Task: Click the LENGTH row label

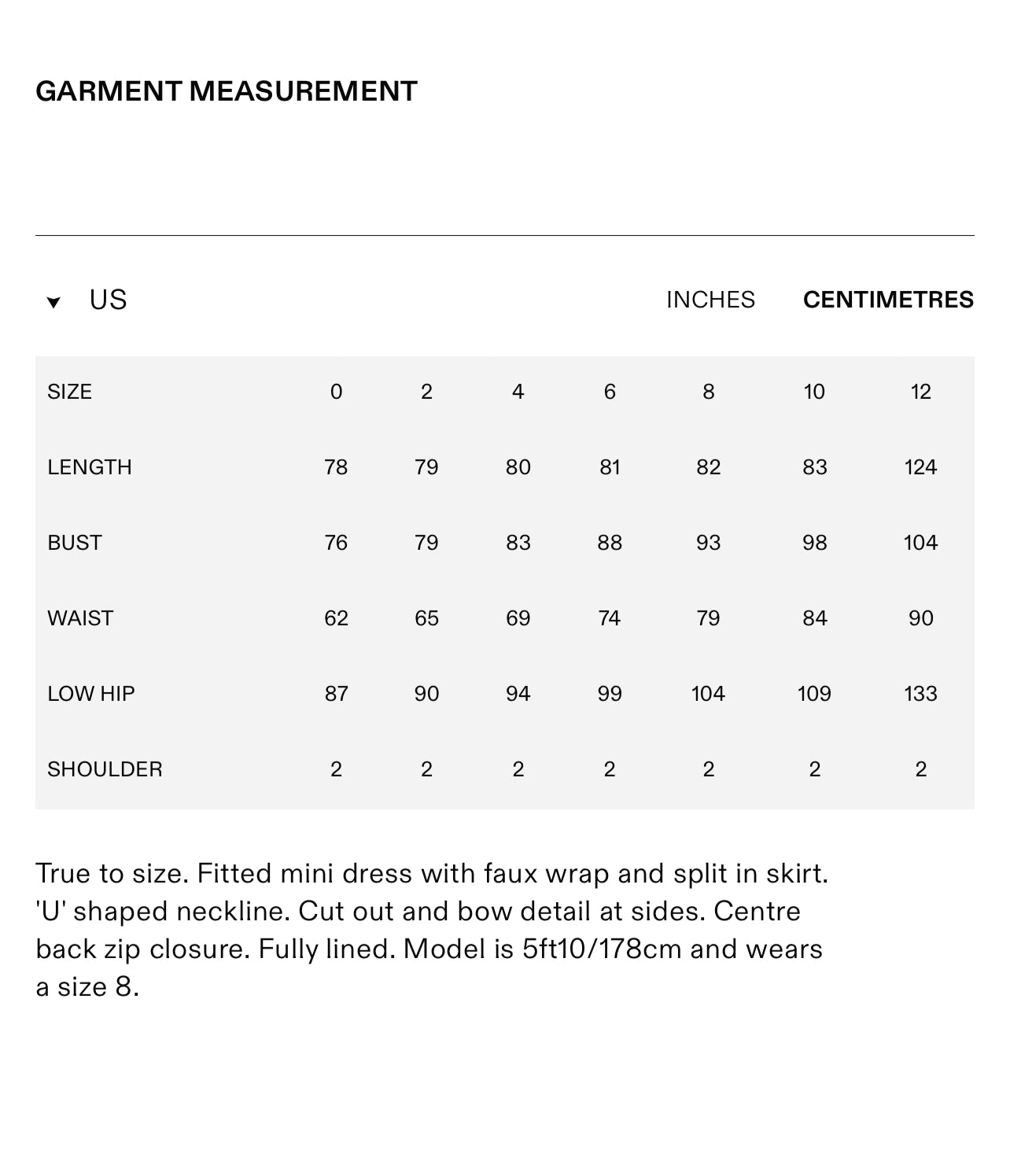Action: click(89, 467)
